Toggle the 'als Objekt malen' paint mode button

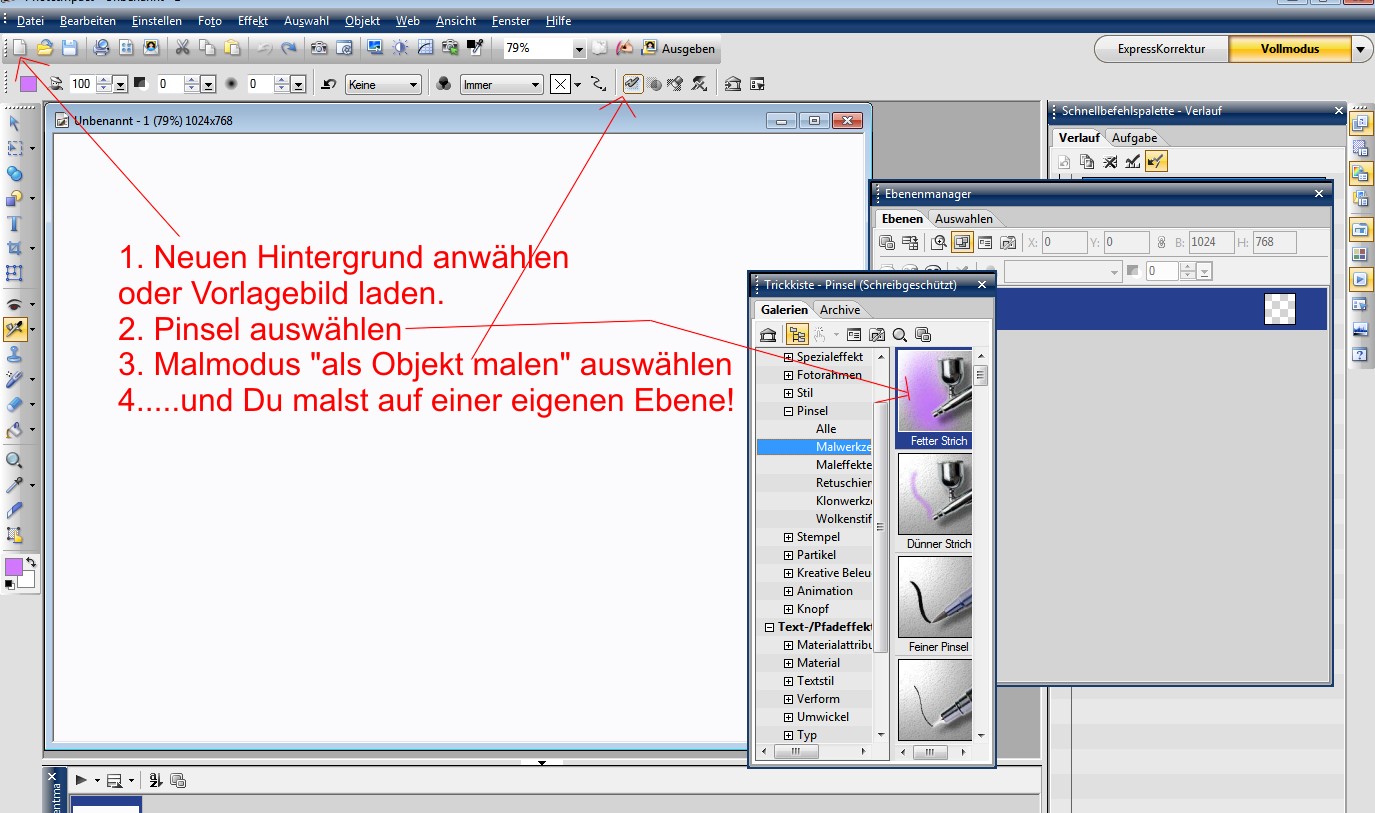tap(632, 84)
